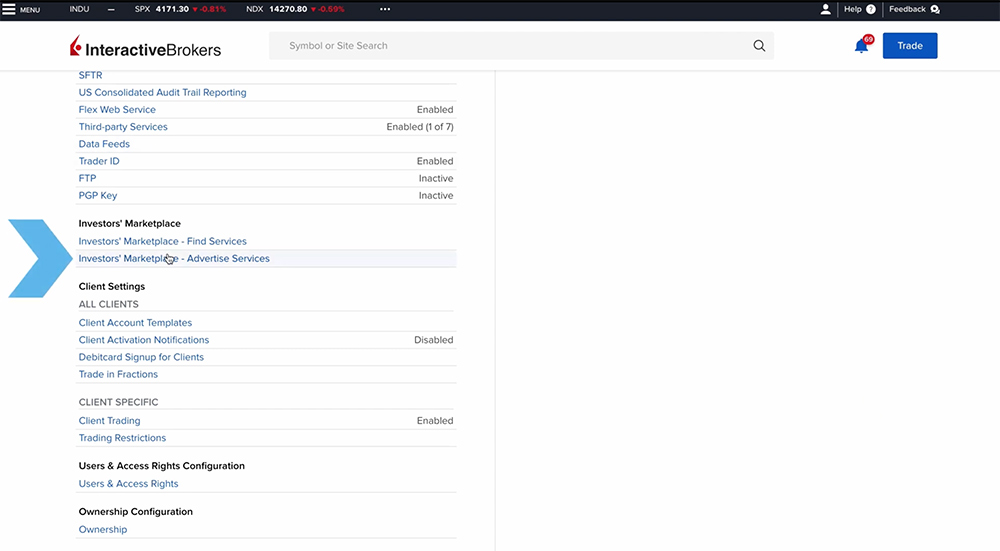Open the hamburger MENU icon
This screenshot has width=1000, height=551.
tap(10, 9)
